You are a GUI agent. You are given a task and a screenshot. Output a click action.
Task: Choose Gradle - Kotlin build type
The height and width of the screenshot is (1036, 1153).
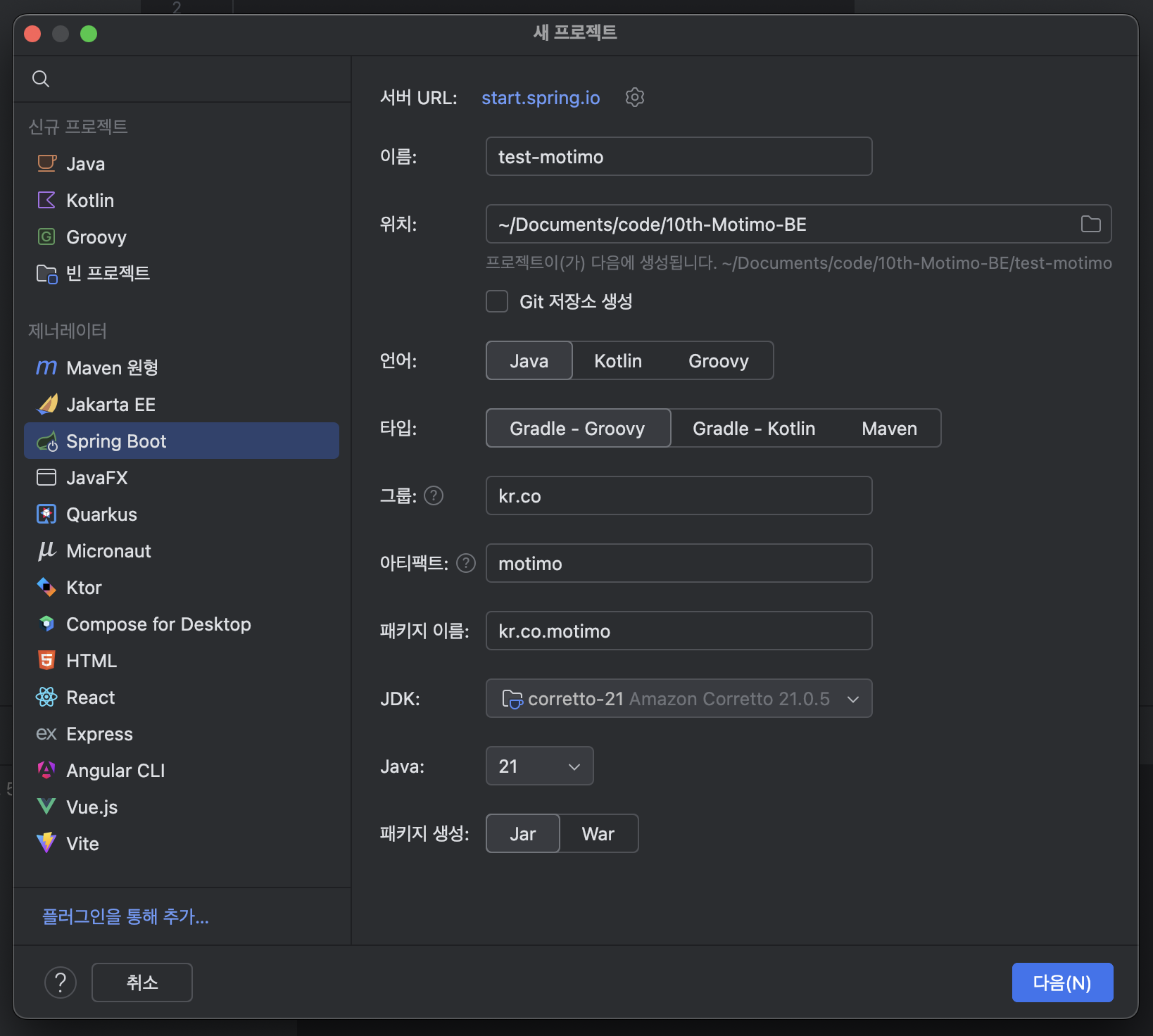click(754, 428)
